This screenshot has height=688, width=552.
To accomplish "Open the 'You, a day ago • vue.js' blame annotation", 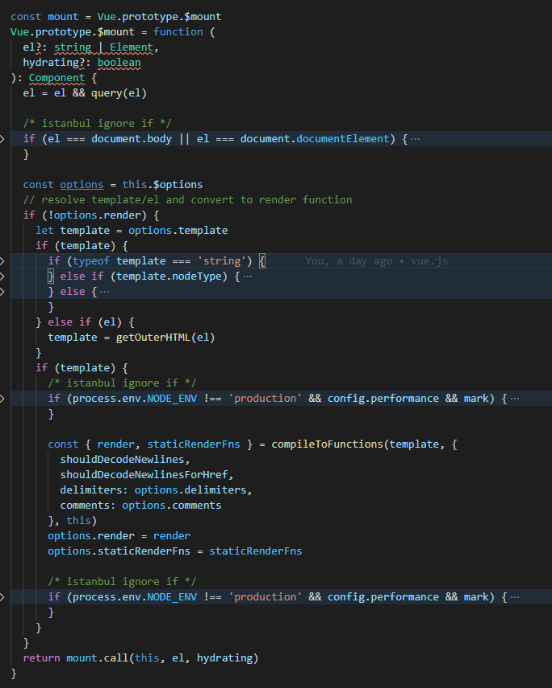I will [376, 261].
